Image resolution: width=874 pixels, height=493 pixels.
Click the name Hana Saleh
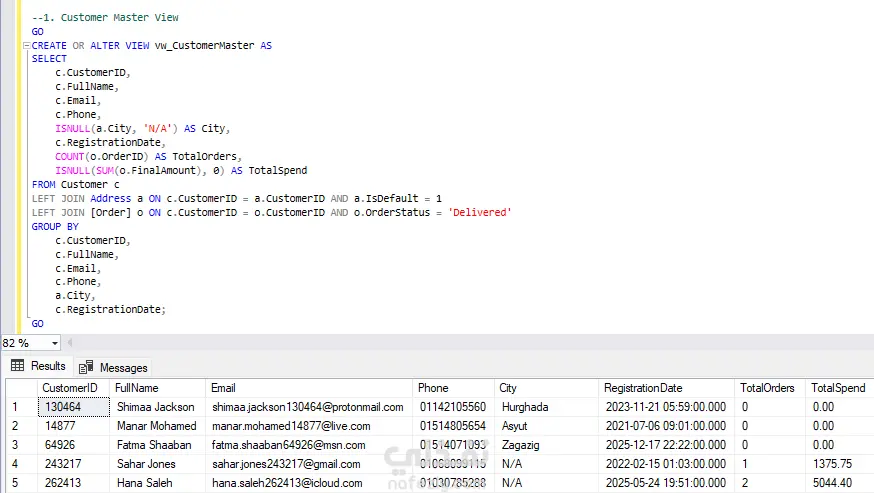pyautogui.click(x=144, y=483)
